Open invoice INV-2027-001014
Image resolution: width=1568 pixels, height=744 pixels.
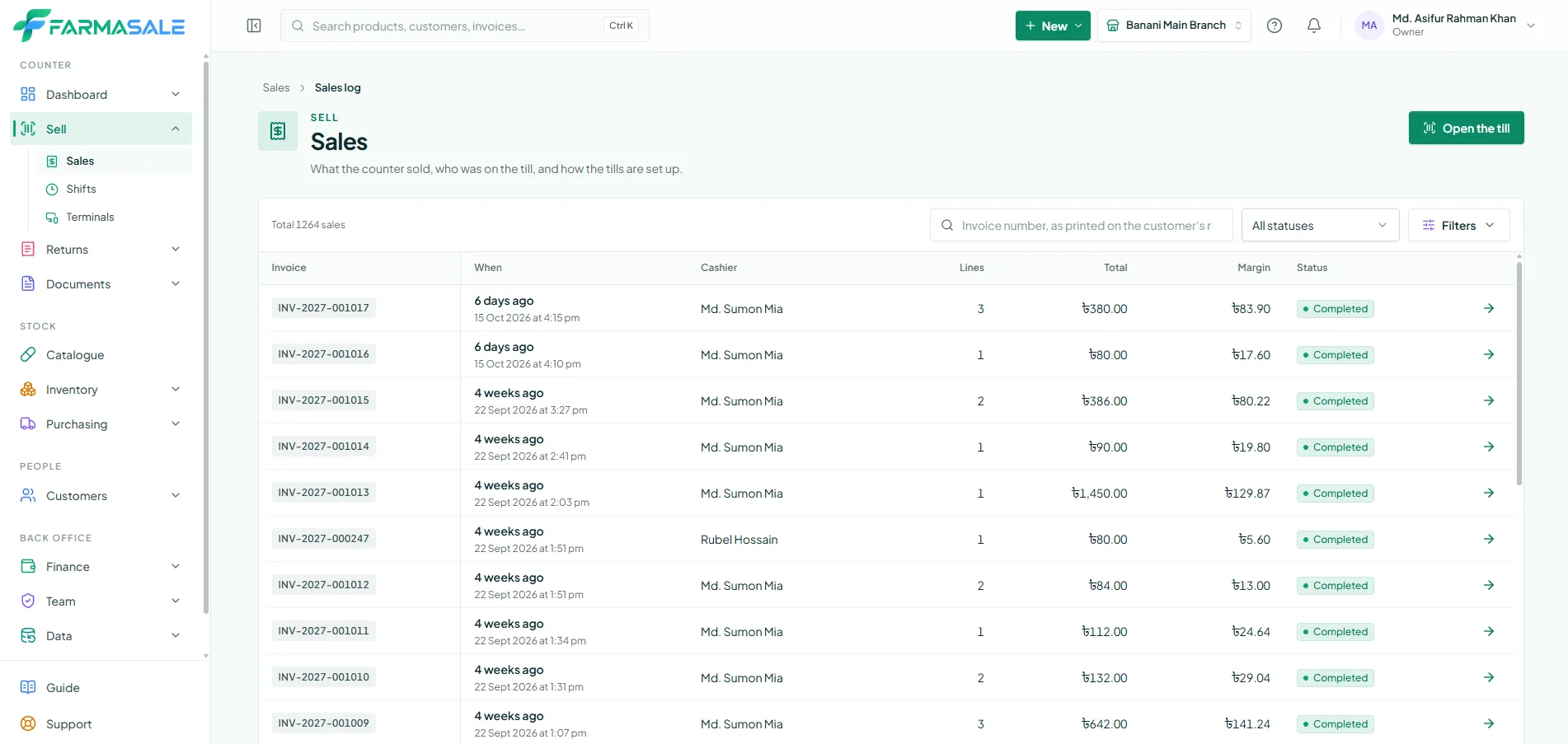[324, 447]
